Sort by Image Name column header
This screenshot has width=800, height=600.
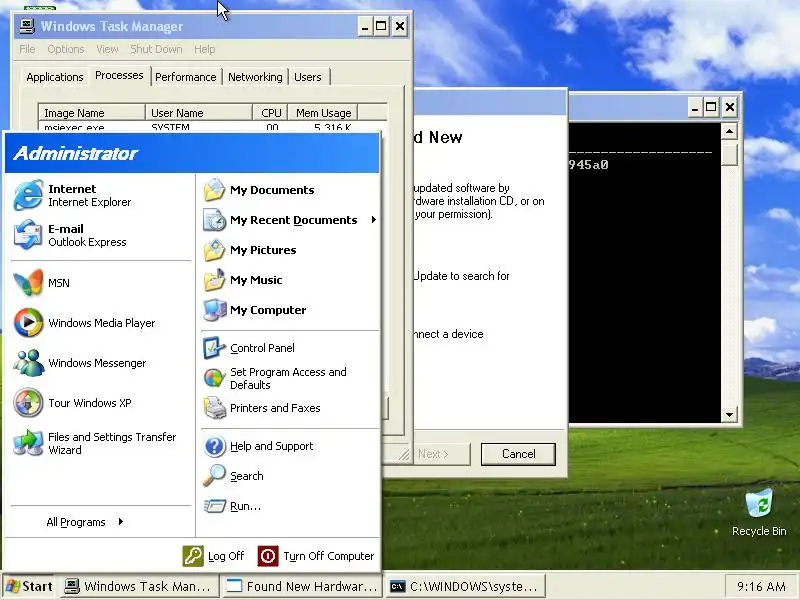tap(91, 113)
